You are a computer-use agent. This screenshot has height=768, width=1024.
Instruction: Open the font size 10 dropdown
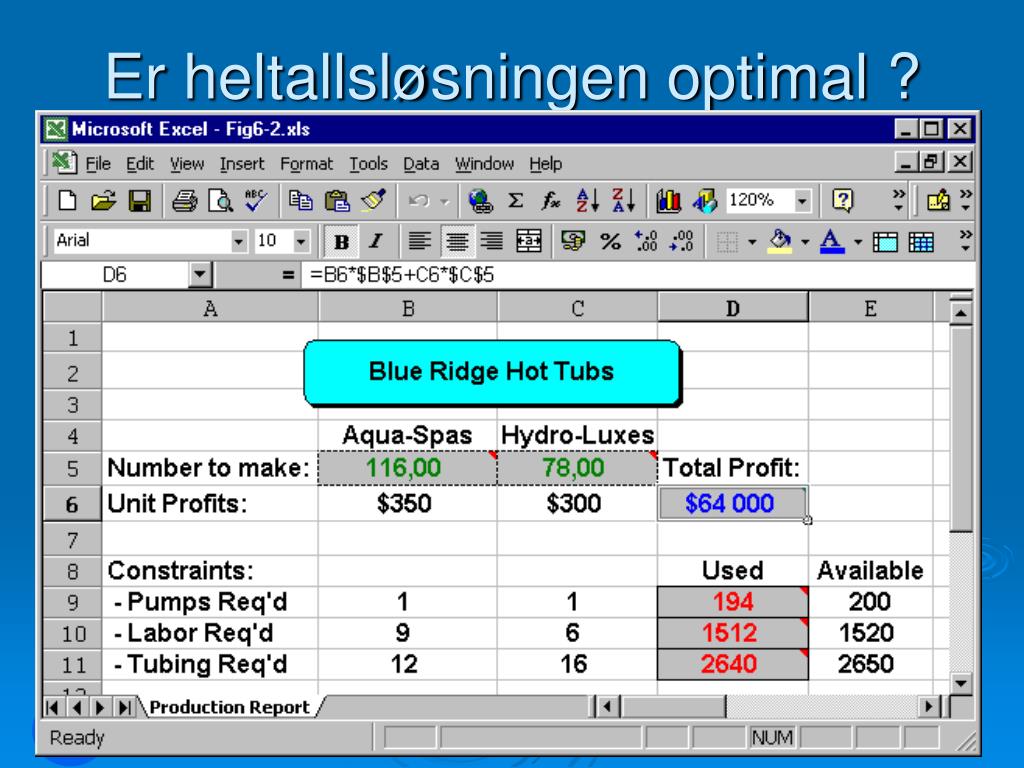point(300,242)
